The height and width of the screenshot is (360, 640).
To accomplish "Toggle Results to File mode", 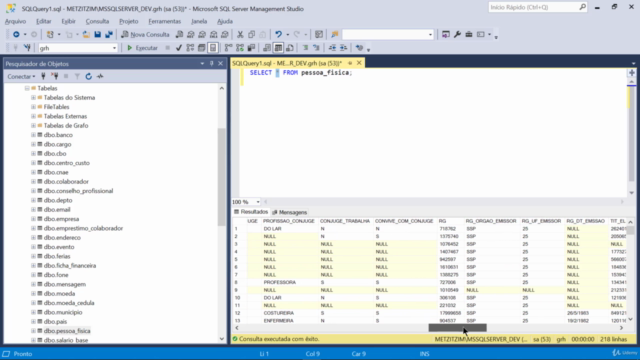I will coord(290,48).
